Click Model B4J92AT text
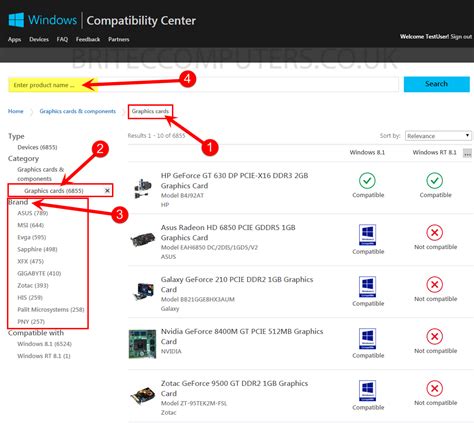 [182, 195]
